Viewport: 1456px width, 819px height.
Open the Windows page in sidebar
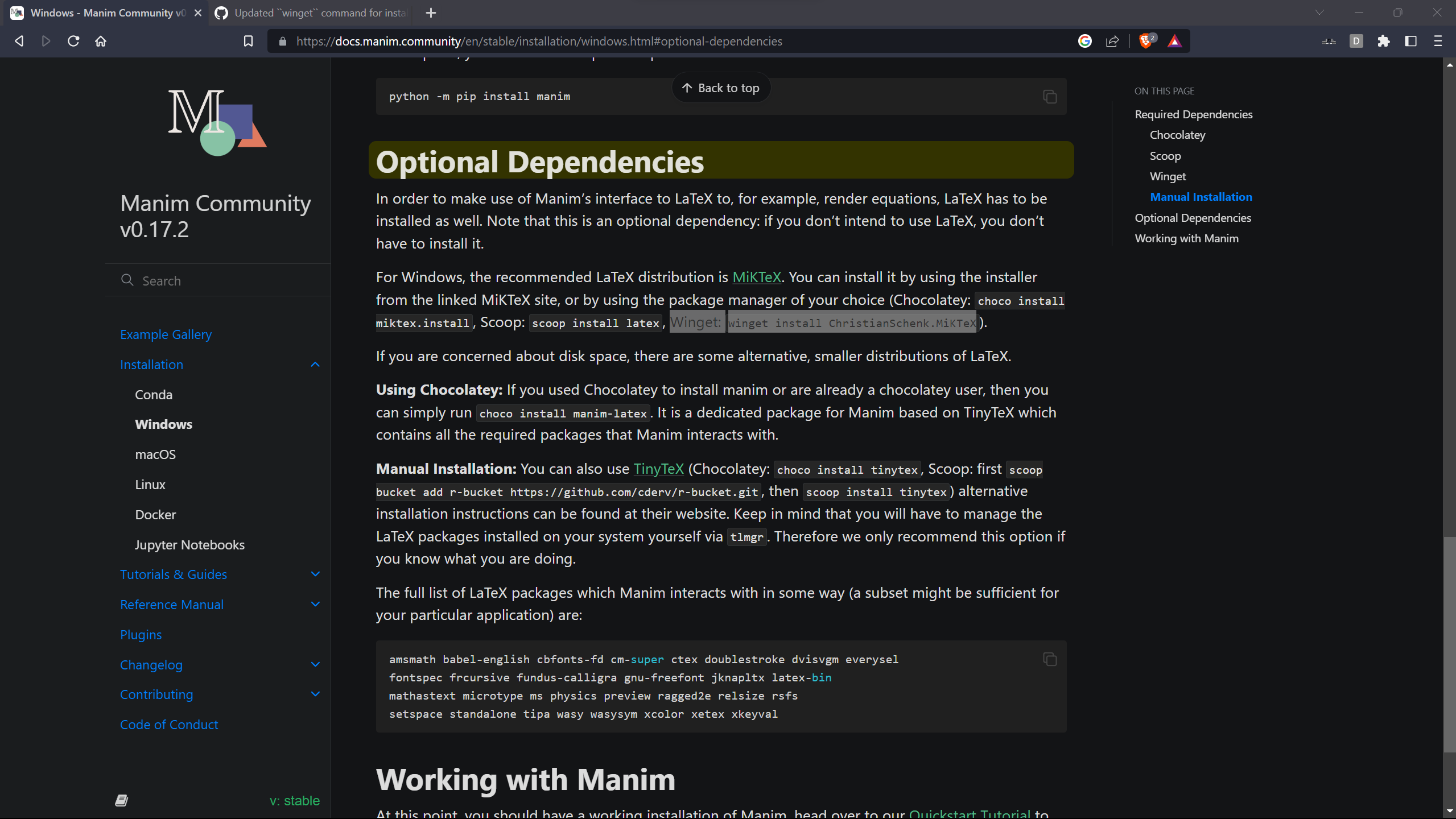(164, 424)
